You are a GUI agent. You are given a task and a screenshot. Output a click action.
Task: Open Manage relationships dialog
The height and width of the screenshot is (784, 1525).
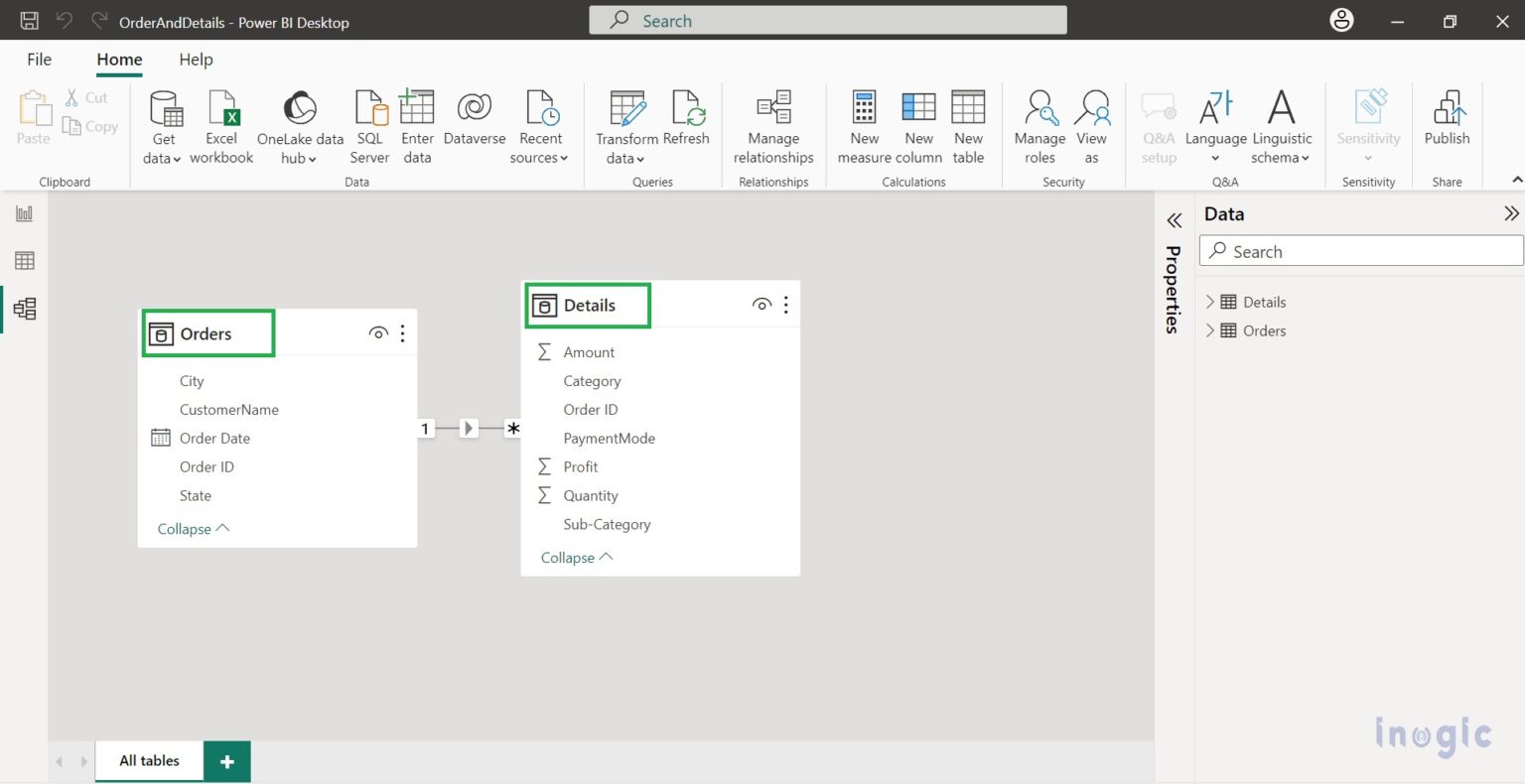pyautogui.click(x=773, y=126)
